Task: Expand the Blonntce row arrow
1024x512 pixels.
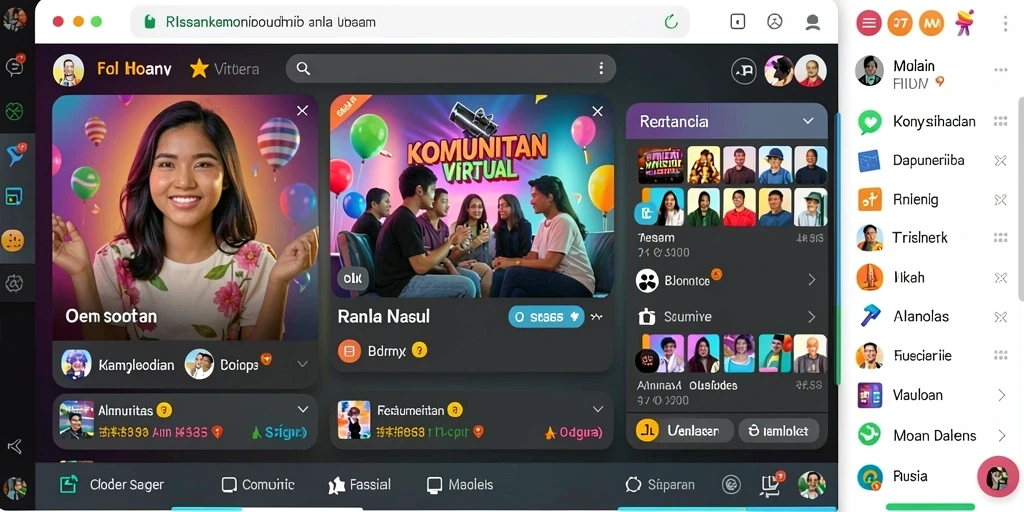Action: (812, 280)
